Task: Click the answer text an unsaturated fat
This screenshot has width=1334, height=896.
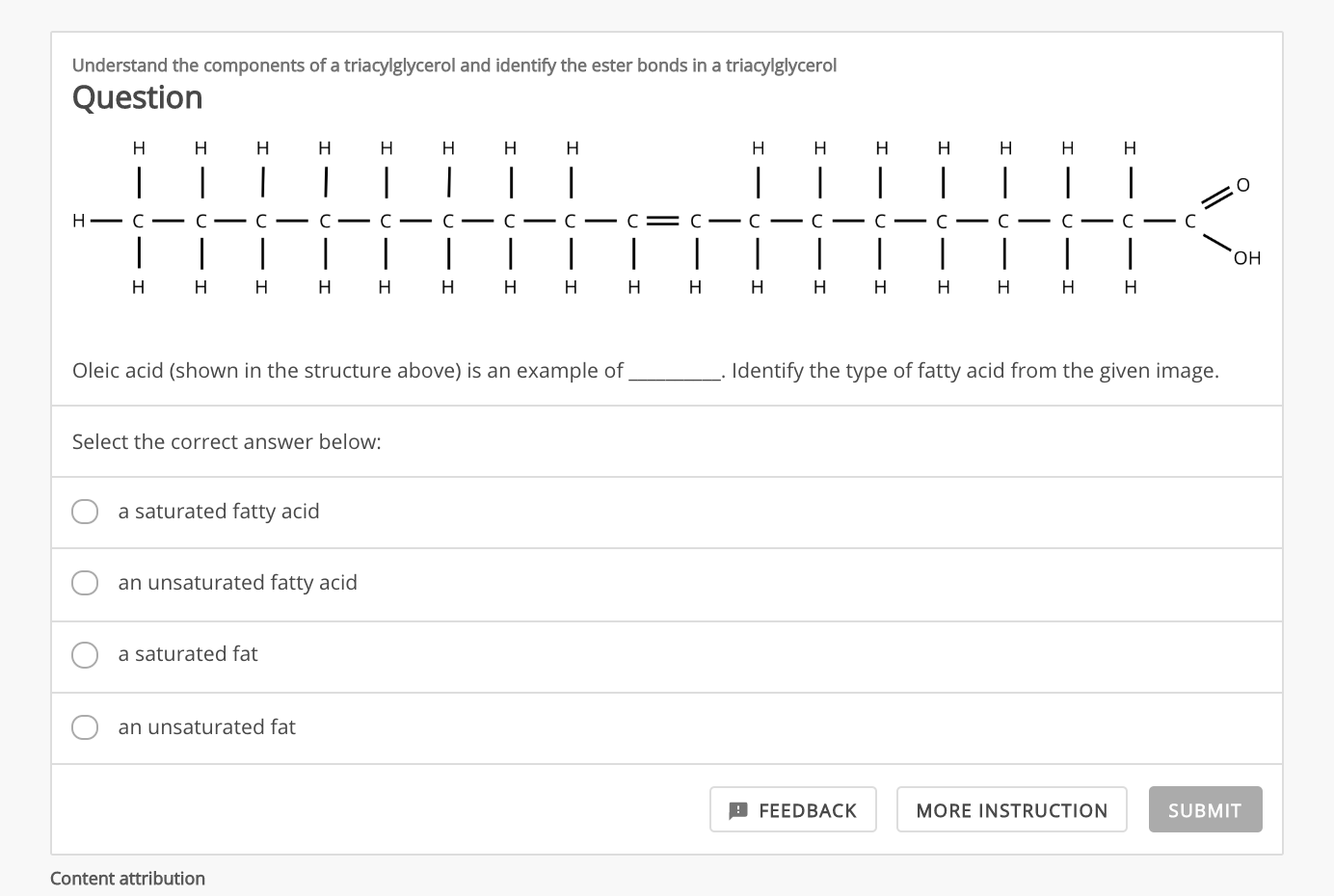Action: tap(206, 727)
